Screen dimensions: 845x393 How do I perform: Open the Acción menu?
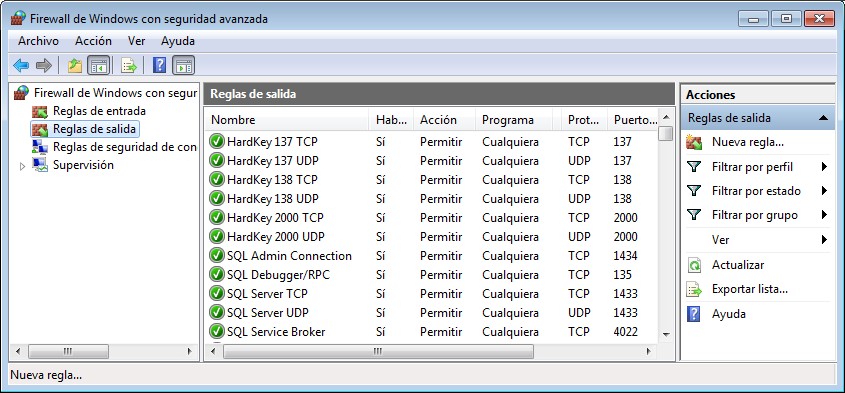[x=93, y=41]
